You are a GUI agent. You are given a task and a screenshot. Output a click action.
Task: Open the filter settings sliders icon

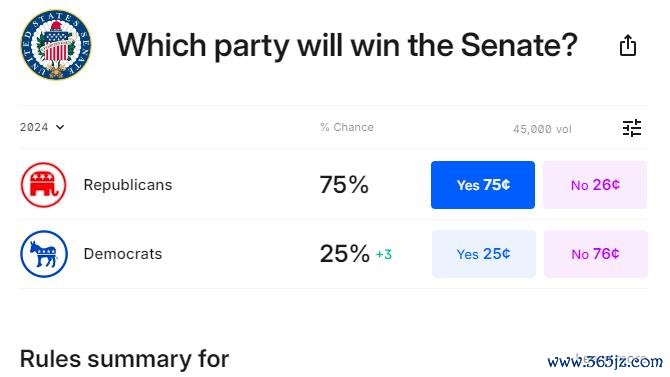pyautogui.click(x=632, y=127)
